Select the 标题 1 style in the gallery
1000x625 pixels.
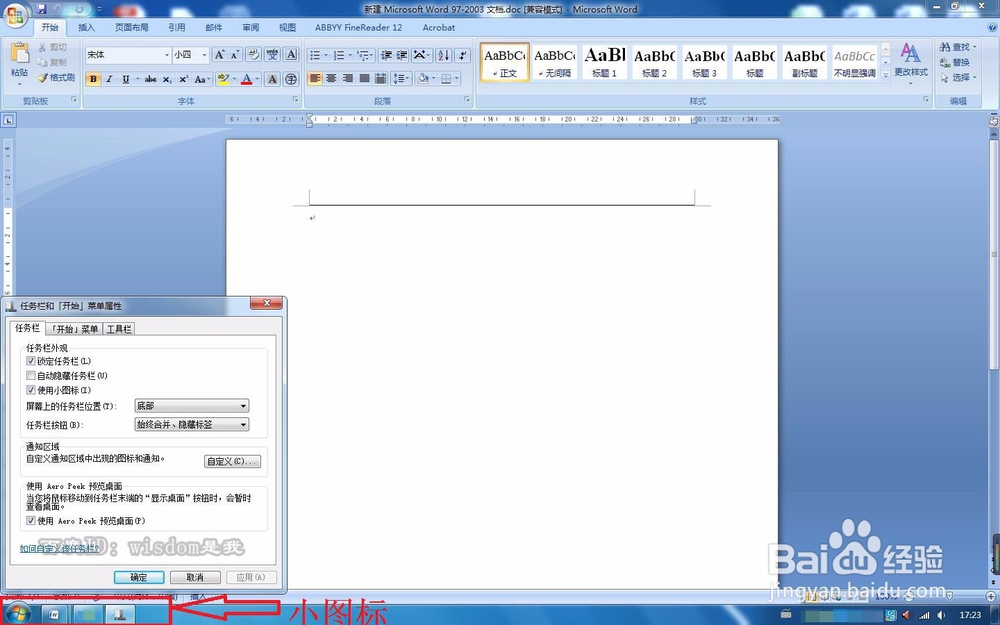pyautogui.click(x=605, y=62)
